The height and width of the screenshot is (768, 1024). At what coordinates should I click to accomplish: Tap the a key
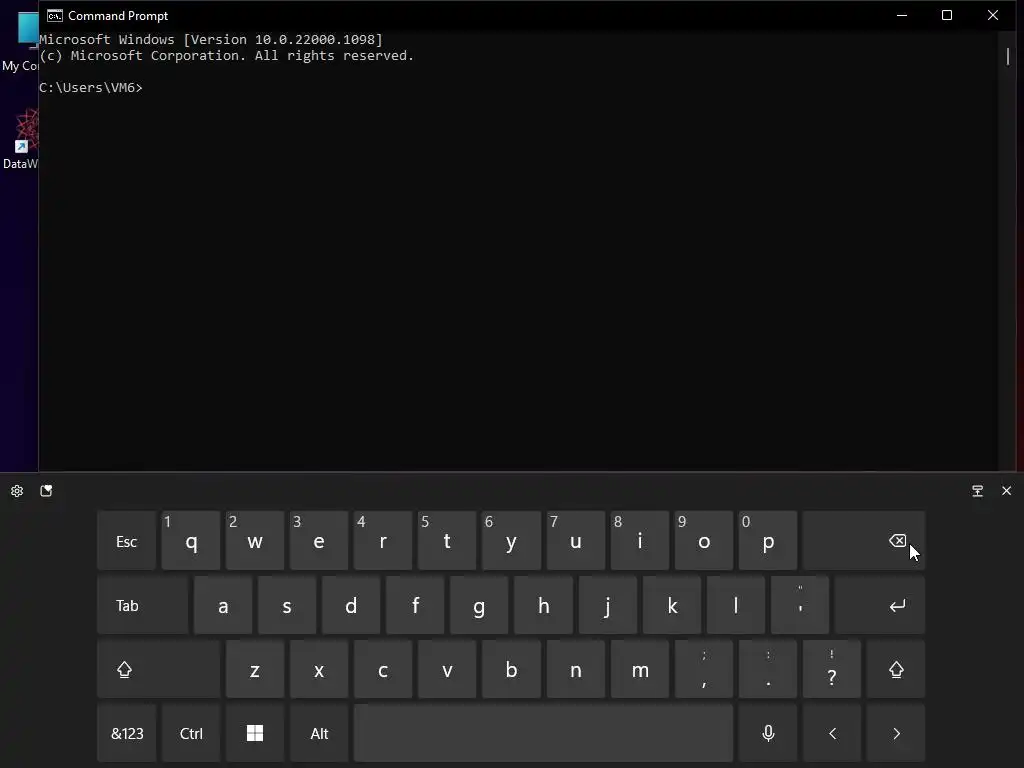click(223, 605)
